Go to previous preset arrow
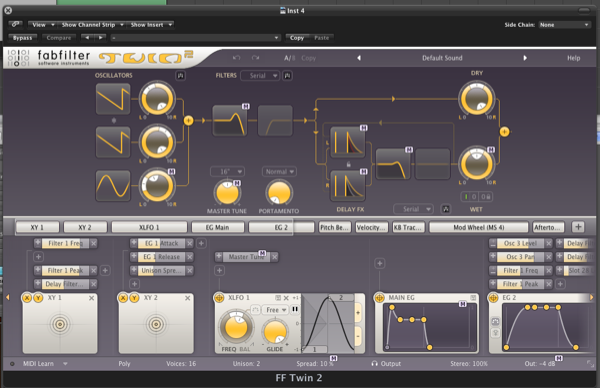This screenshot has width=600, height=388. (x=359, y=58)
